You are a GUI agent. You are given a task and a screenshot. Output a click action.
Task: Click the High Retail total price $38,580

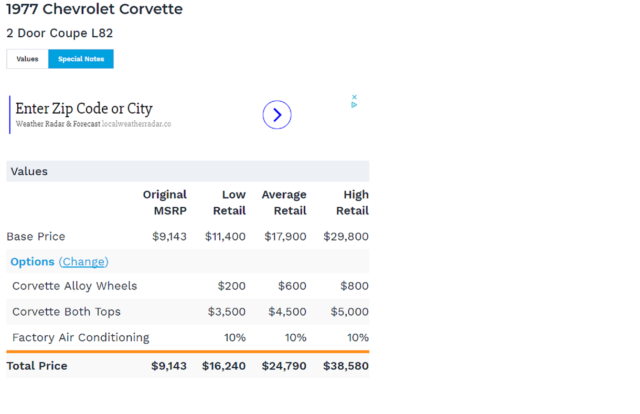(x=345, y=366)
